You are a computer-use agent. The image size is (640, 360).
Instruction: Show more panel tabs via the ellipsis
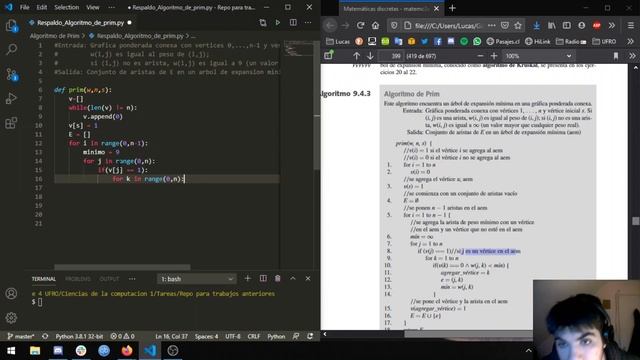[132, 279]
